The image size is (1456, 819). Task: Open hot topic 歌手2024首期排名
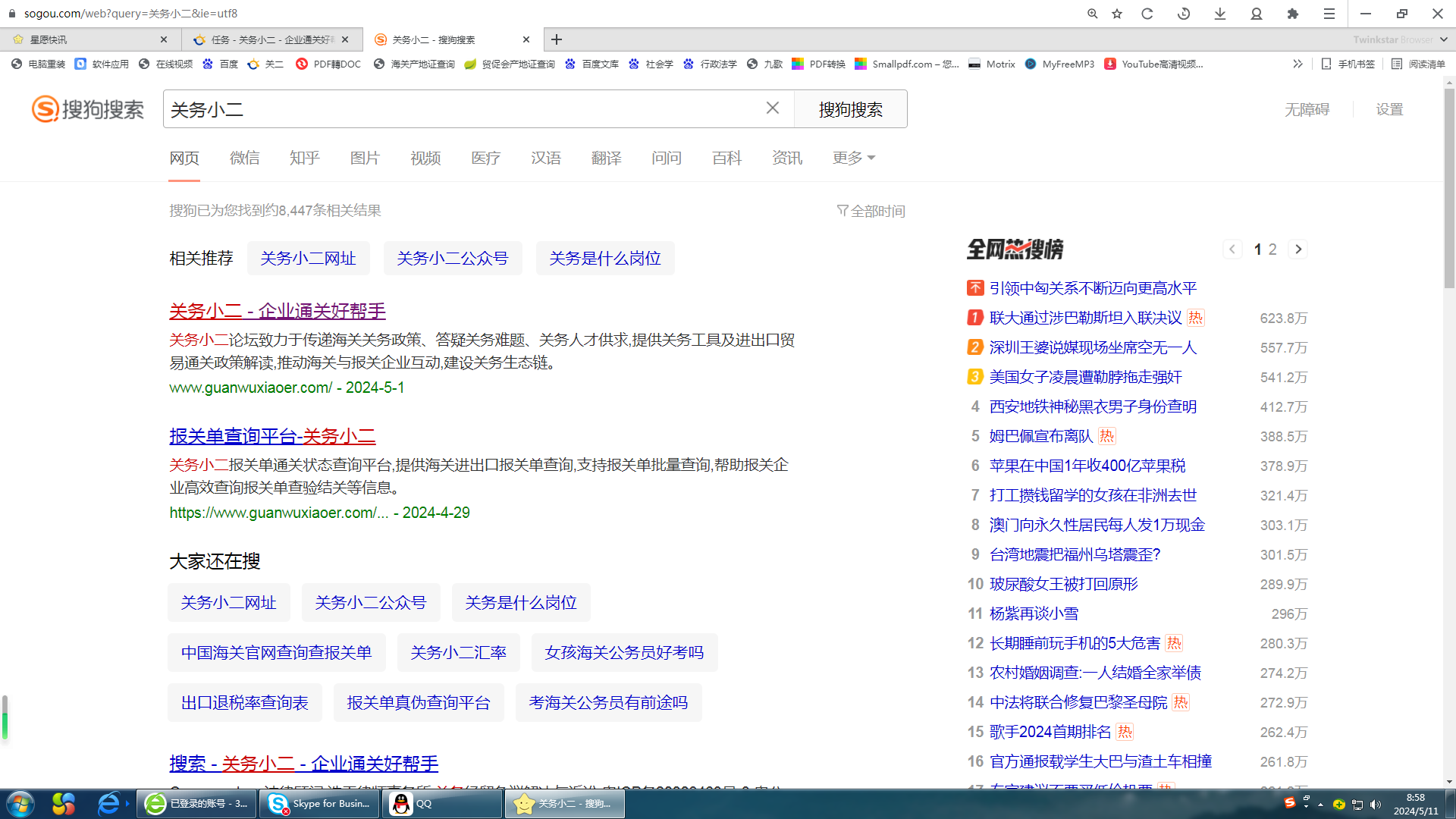point(1050,732)
